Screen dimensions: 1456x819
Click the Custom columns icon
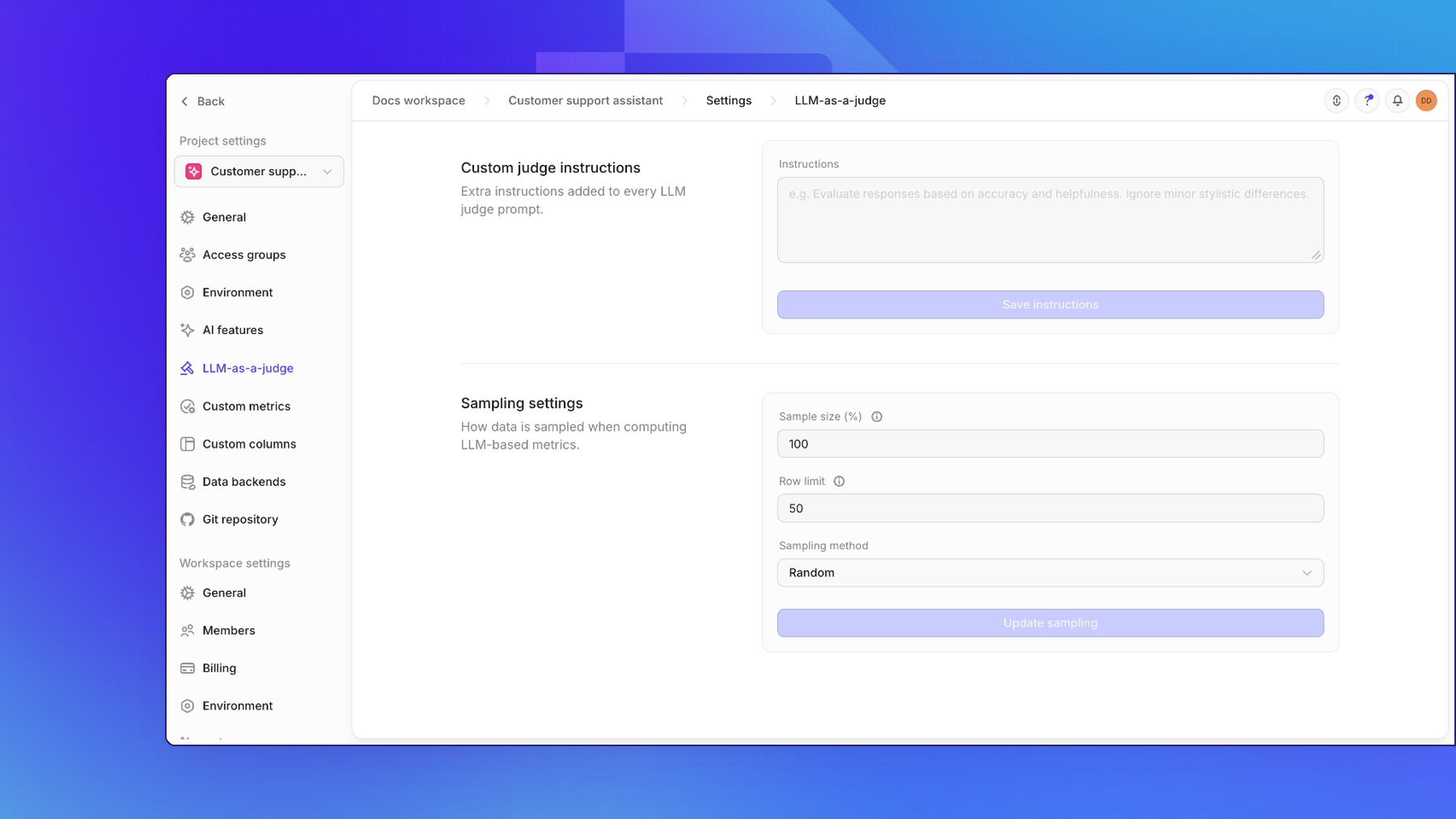[188, 444]
